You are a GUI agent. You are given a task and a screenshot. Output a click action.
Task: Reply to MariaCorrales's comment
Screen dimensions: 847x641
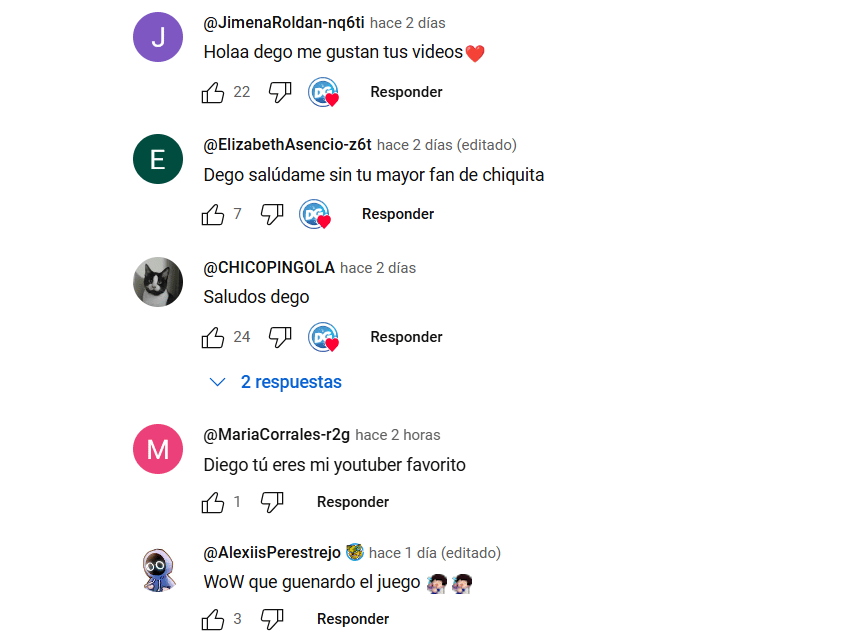(x=353, y=502)
